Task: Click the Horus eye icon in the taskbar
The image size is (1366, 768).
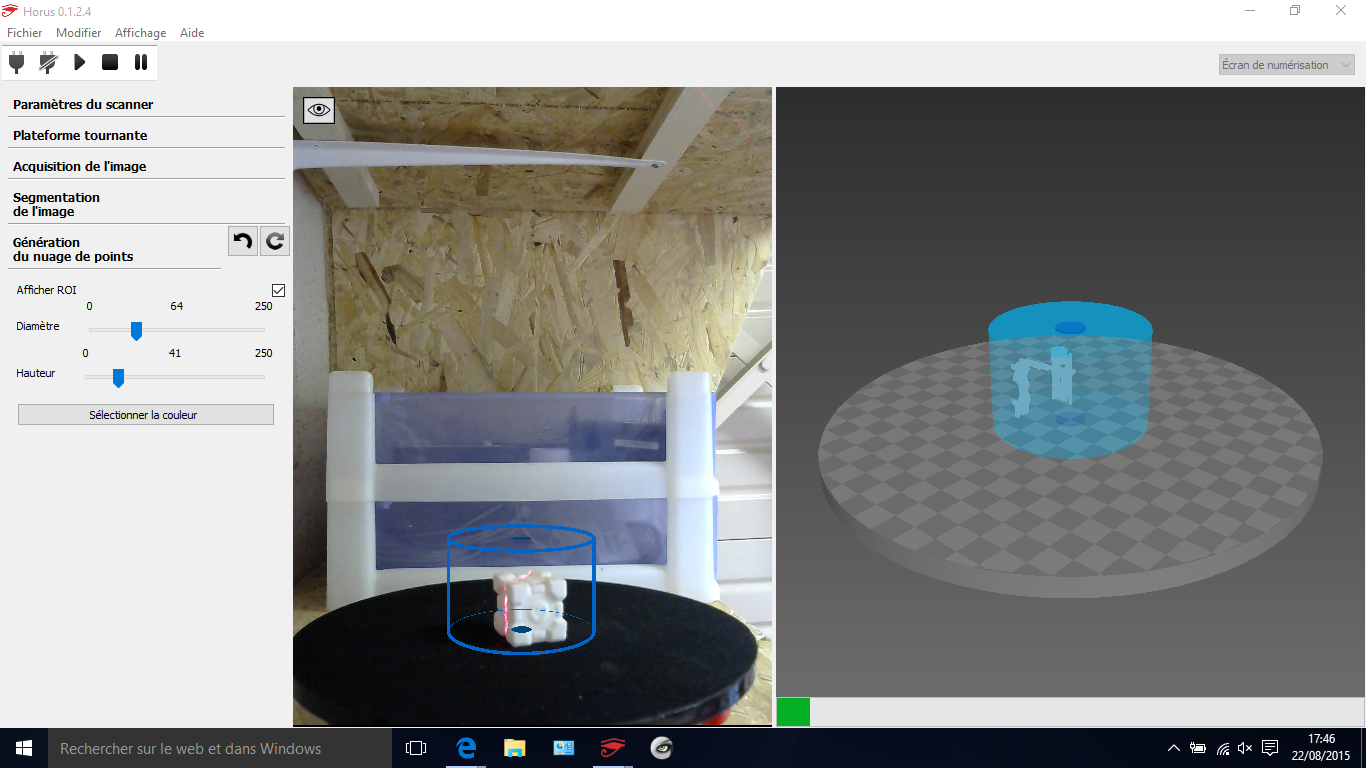Action: [612, 748]
